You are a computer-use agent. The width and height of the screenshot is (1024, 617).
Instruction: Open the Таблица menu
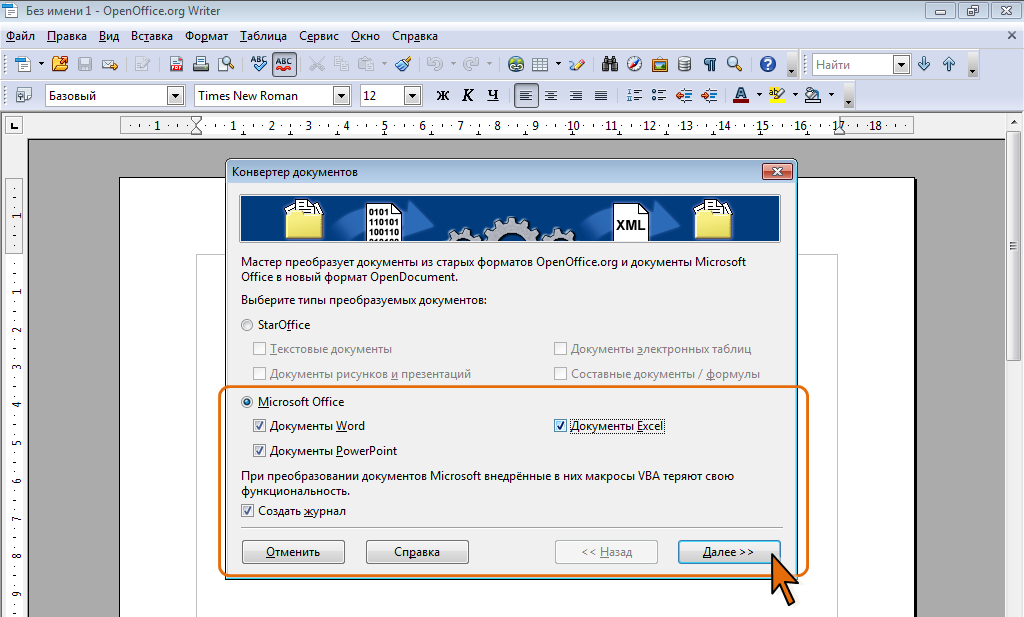(x=263, y=36)
